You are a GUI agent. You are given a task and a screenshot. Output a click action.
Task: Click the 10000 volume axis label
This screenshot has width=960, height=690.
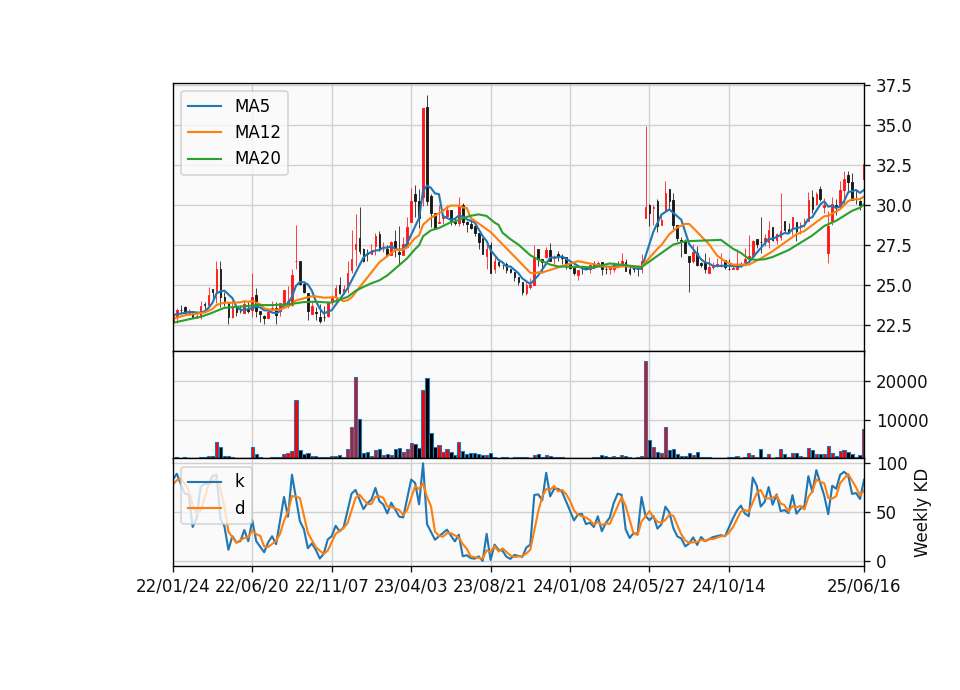(902, 421)
